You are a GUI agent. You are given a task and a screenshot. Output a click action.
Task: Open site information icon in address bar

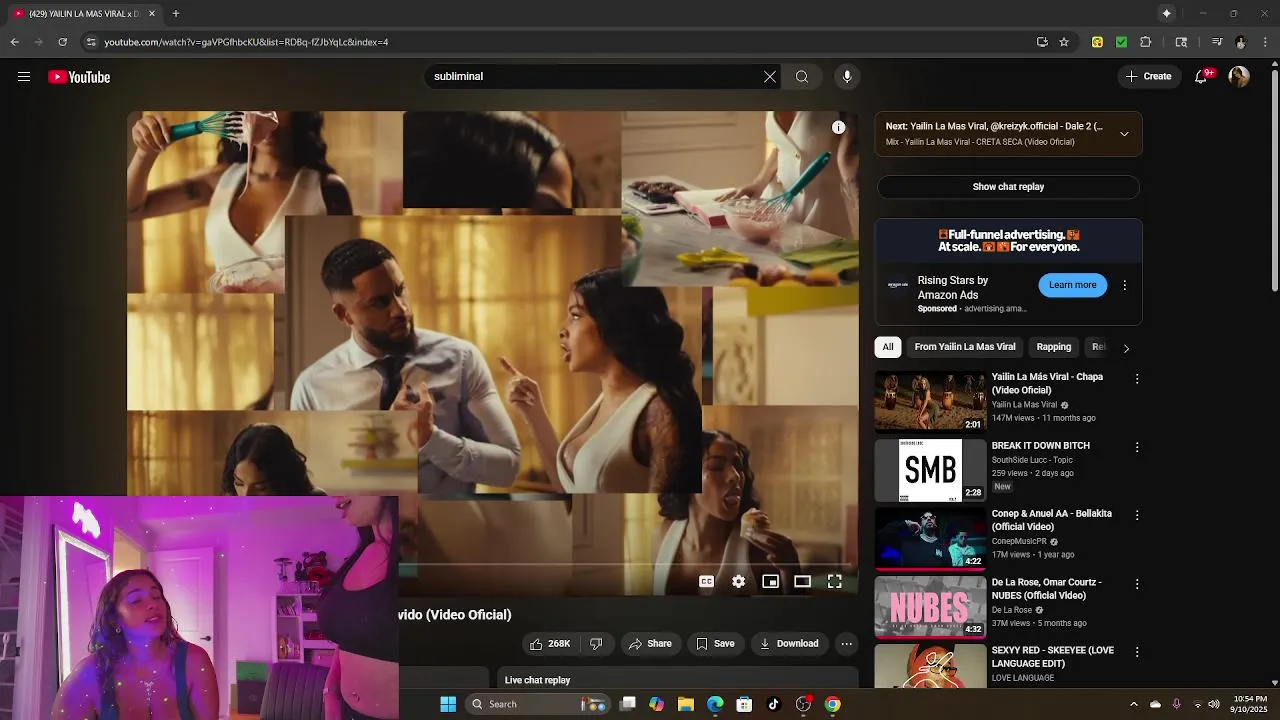91,42
